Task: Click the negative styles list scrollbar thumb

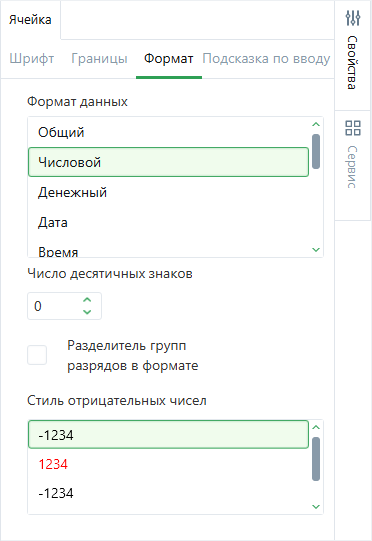Action: click(316, 459)
